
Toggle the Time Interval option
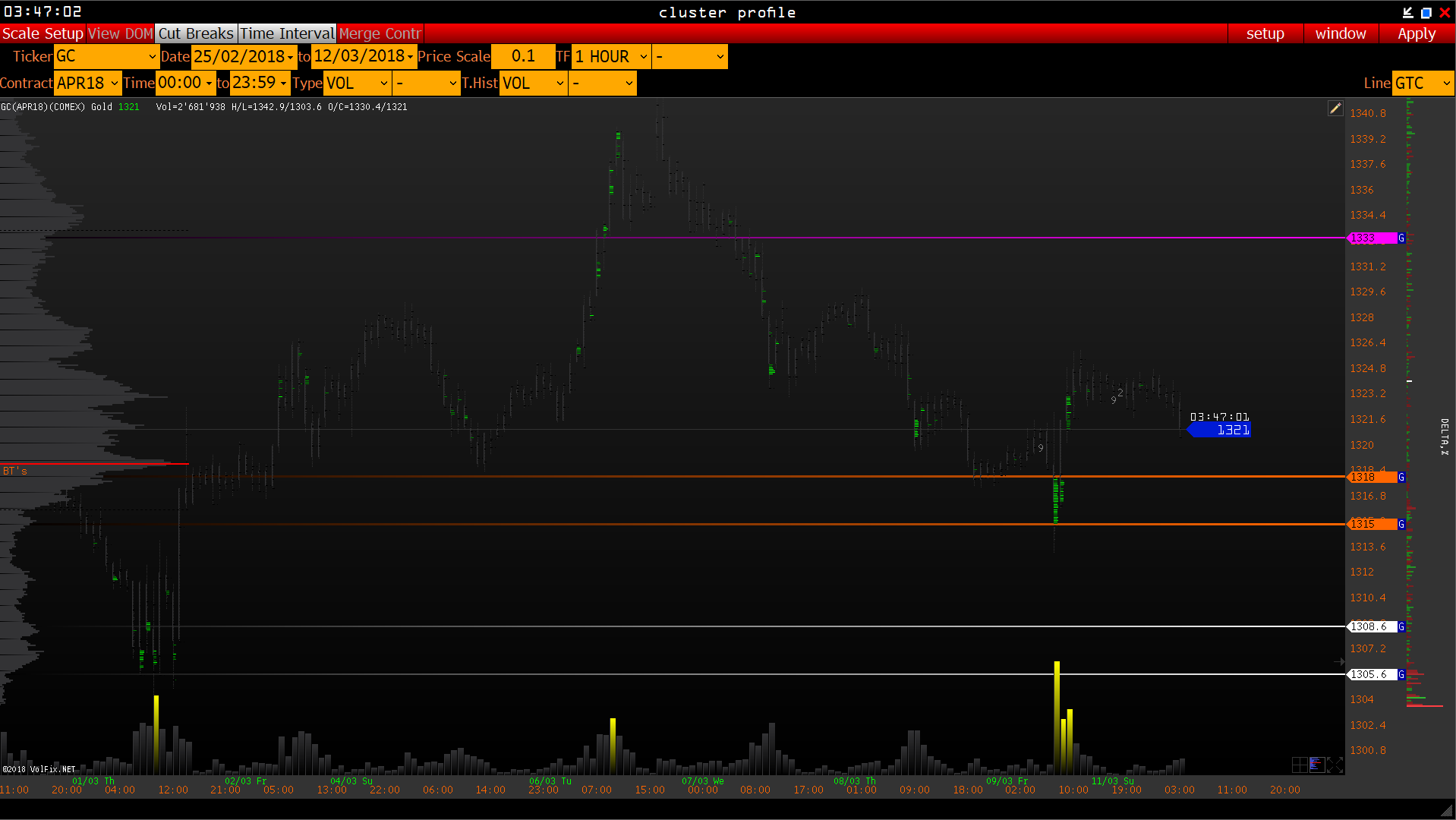coord(287,33)
